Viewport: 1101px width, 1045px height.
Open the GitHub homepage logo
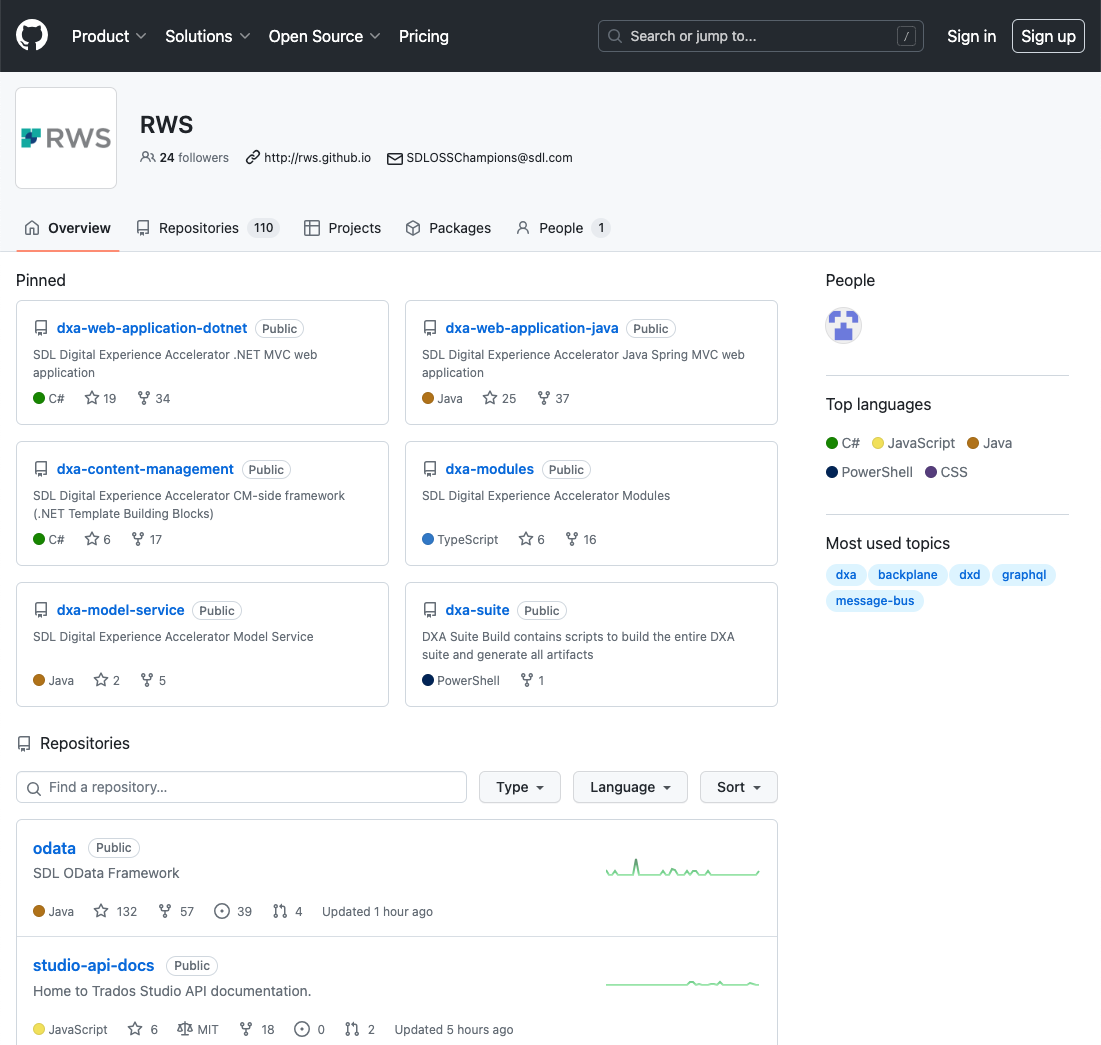click(x=32, y=35)
